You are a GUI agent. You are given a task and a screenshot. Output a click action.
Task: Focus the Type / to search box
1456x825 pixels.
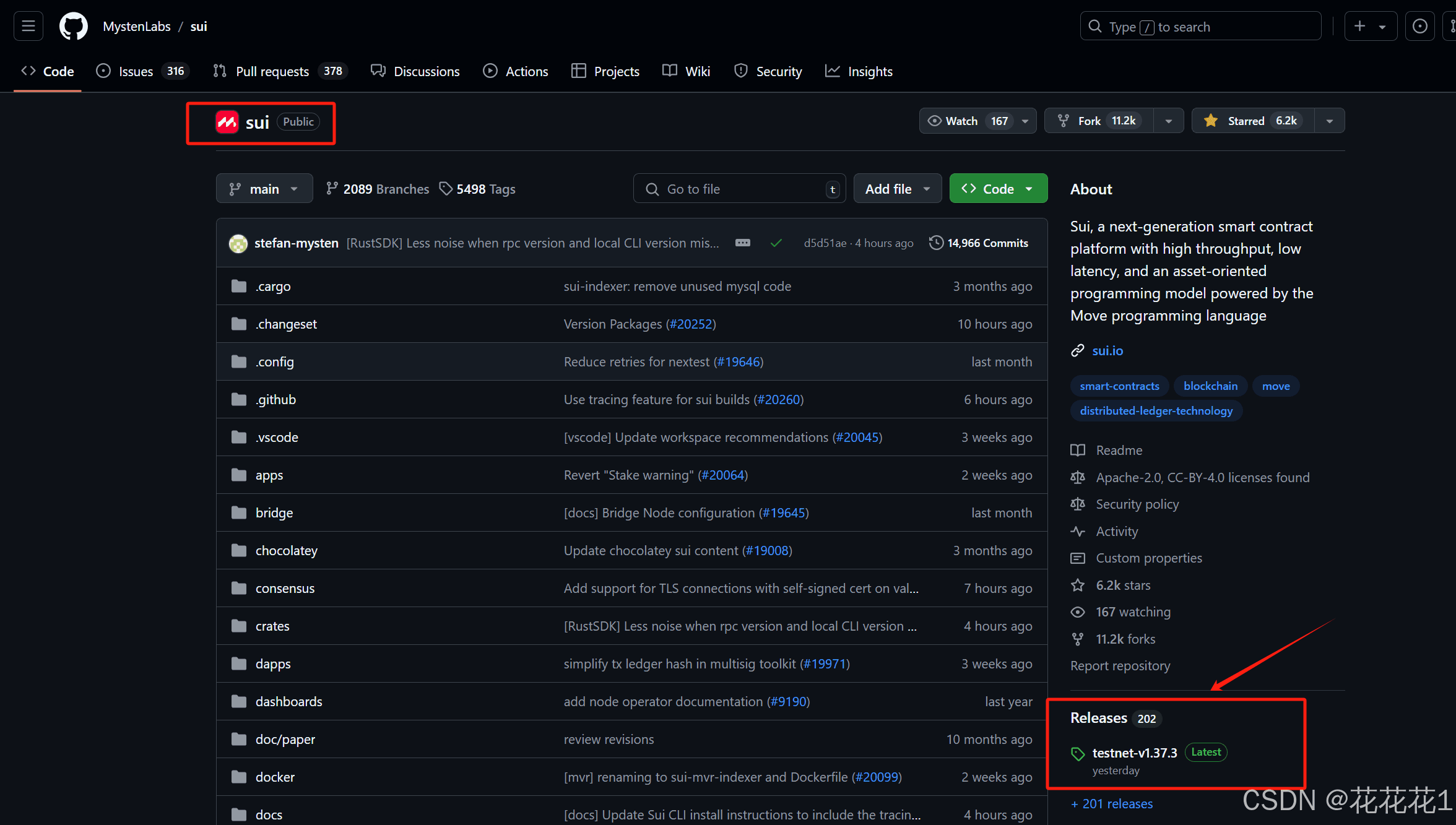click(1200, 26)
